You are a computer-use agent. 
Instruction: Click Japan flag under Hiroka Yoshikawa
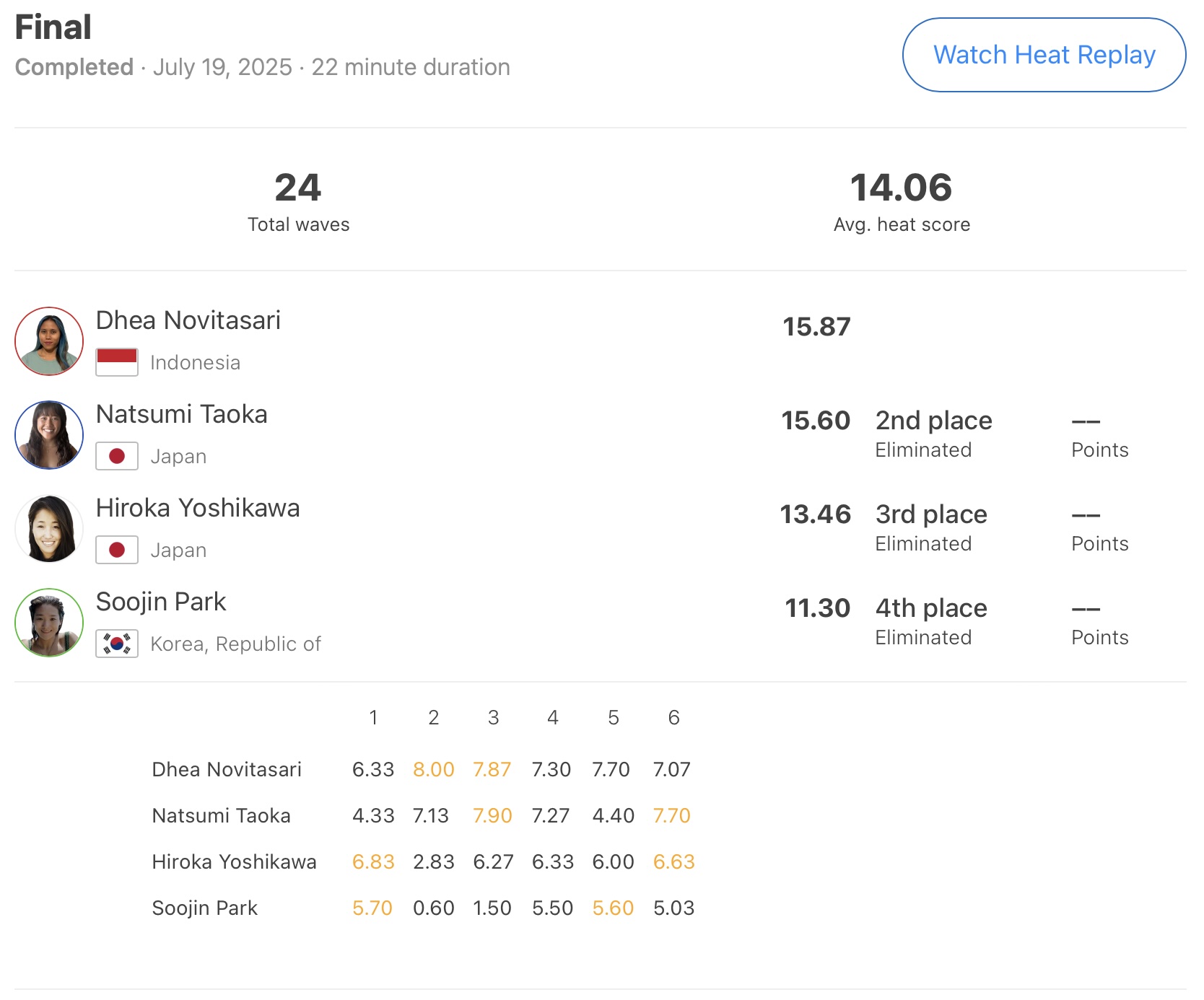pos(117,550)
